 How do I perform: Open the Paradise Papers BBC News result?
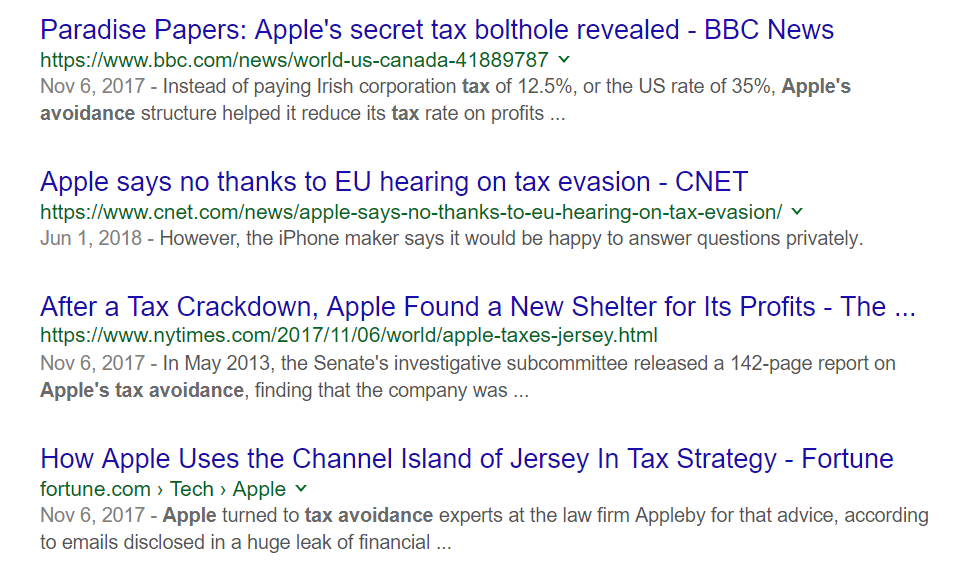click(437, 29)
